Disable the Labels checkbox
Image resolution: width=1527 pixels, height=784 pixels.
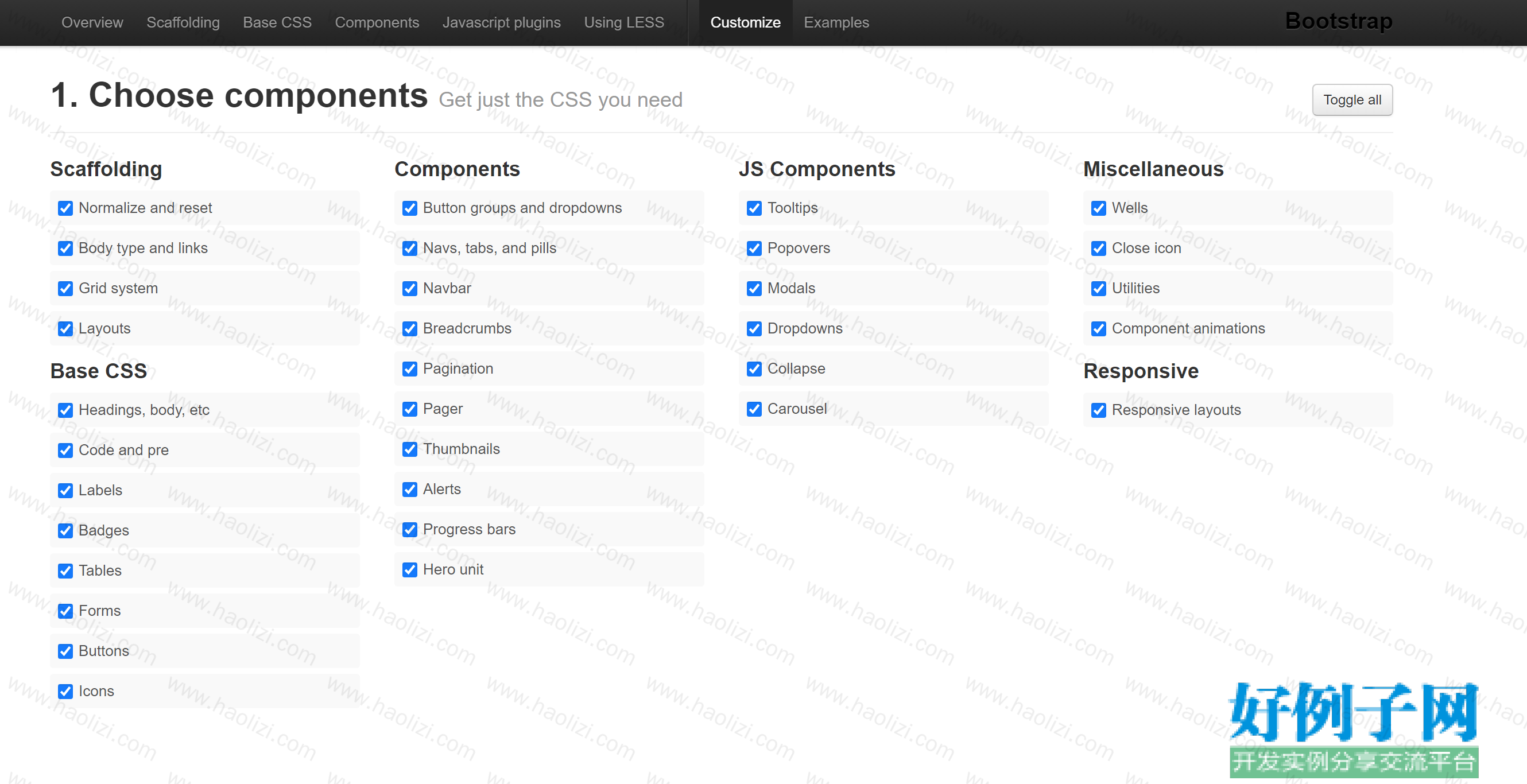click(65, 491)
